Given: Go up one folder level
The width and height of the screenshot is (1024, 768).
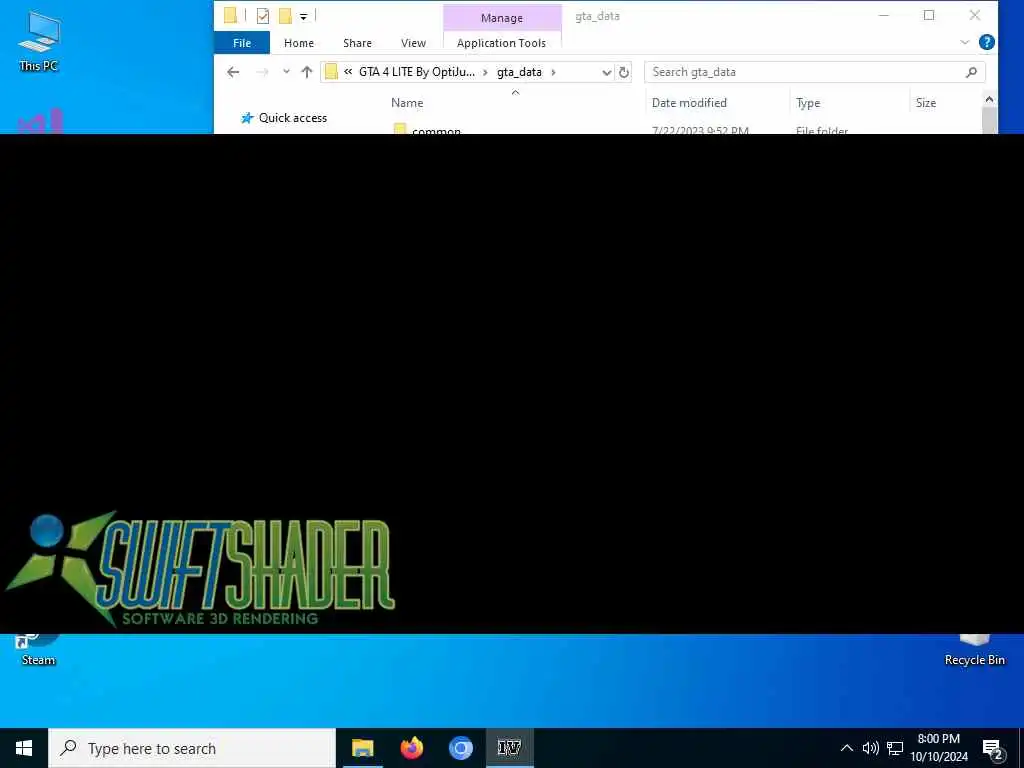Looking at the screenshot, I should click(x=306, y=72).
